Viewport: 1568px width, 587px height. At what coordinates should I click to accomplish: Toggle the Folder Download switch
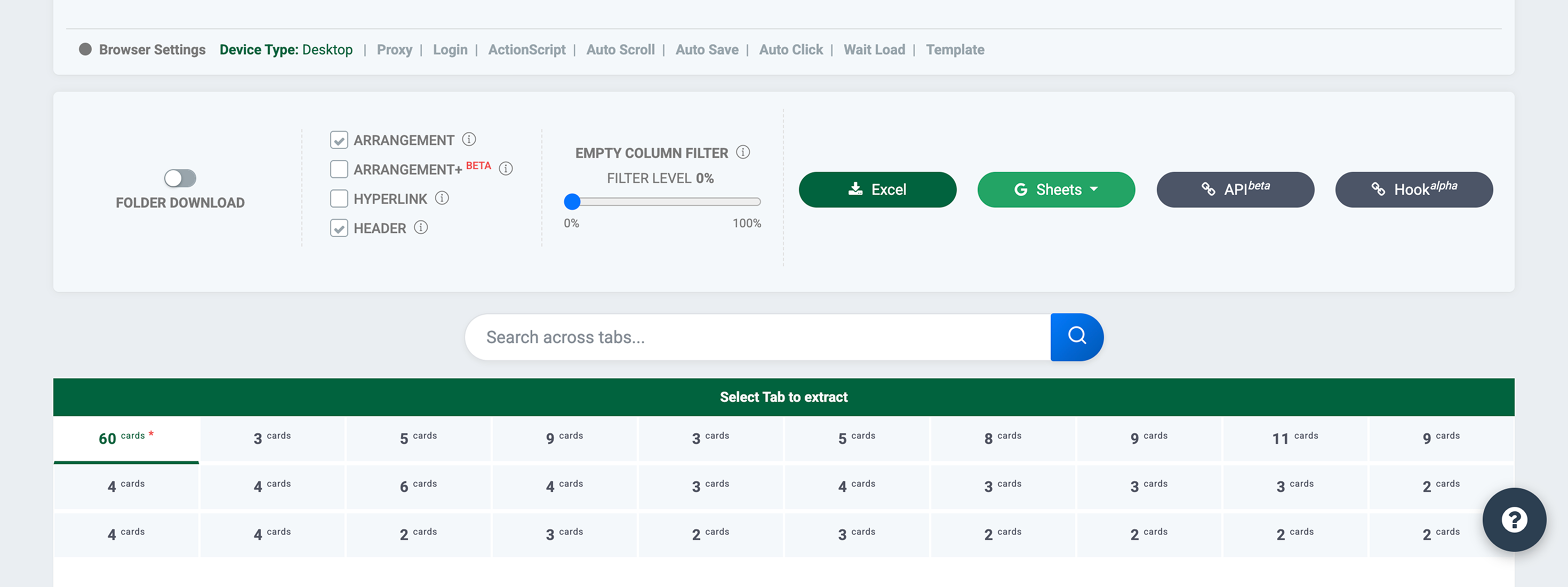point(180,178)
